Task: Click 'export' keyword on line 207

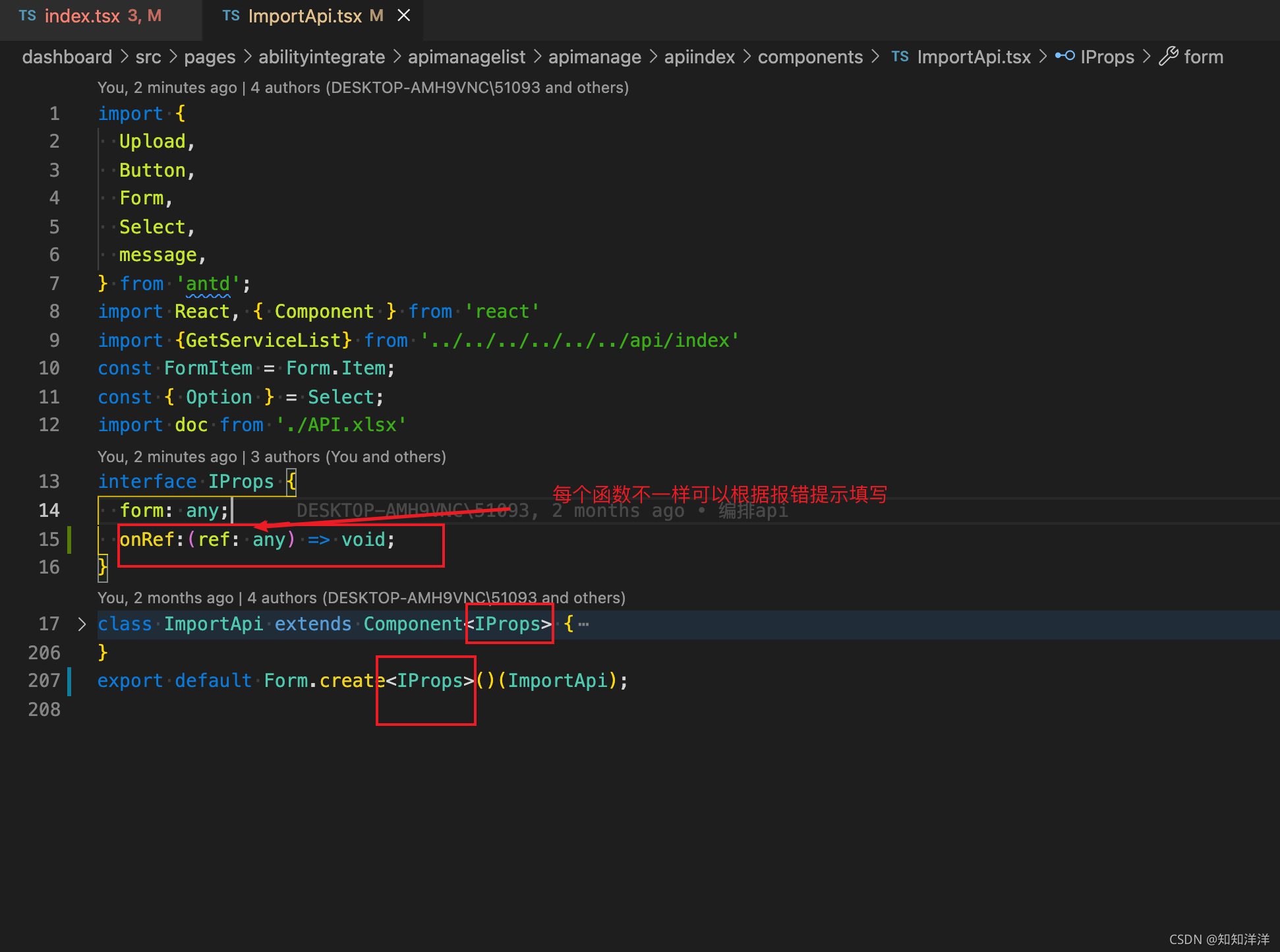Action: tap(131, 681)
